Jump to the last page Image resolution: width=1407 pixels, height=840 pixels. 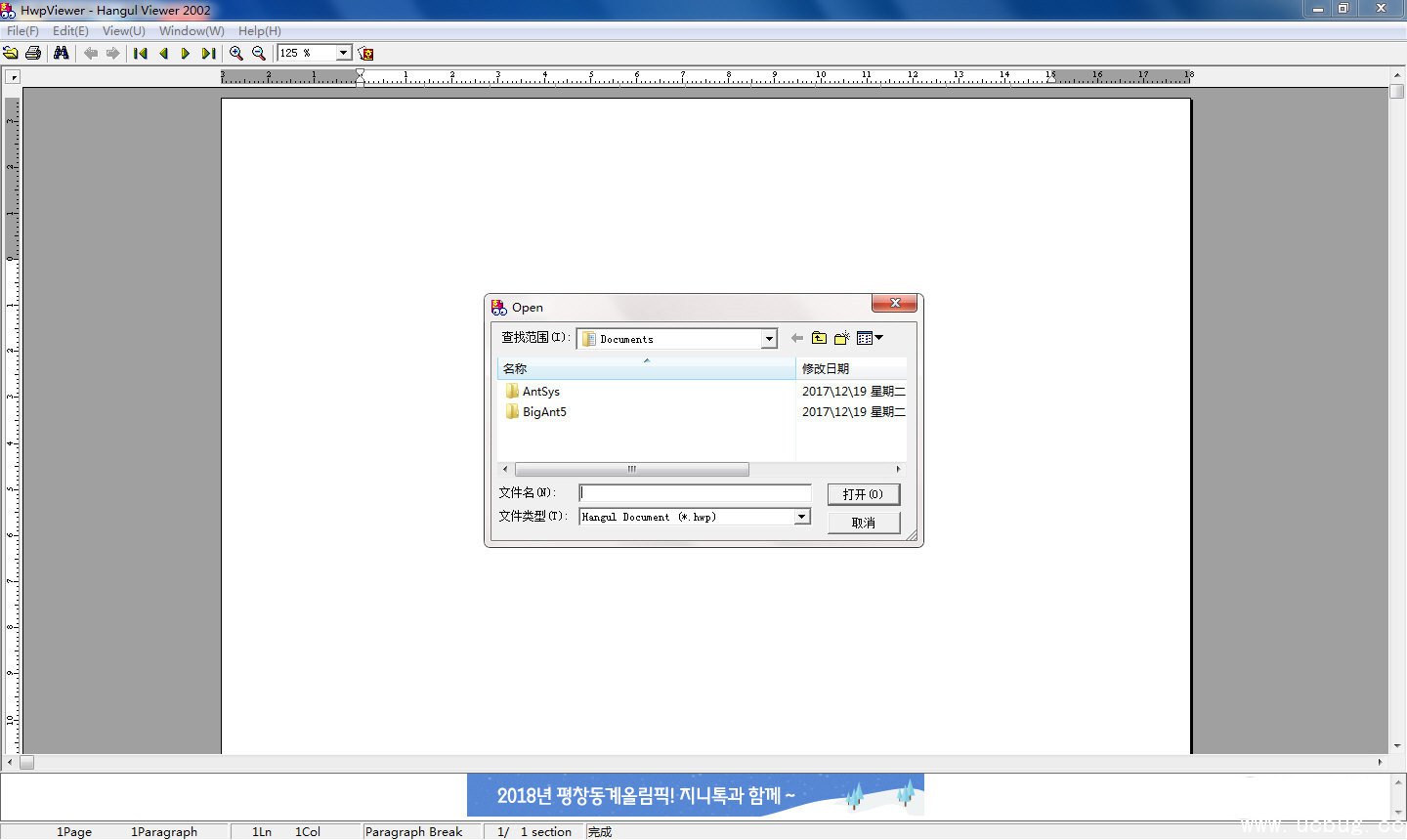tap(208, 53)
